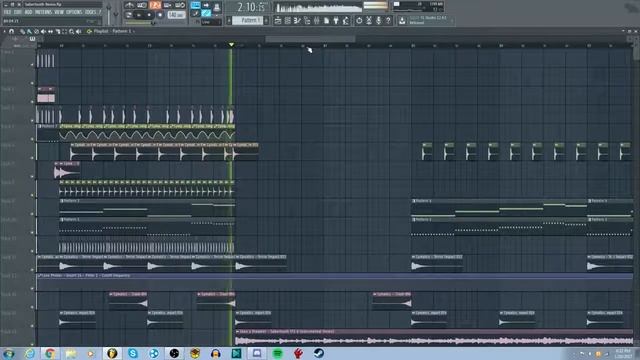Viewport: 640px width, 360px height.
Task: Click the yellow playhead marker on timeline
Action: click(231, 44)
